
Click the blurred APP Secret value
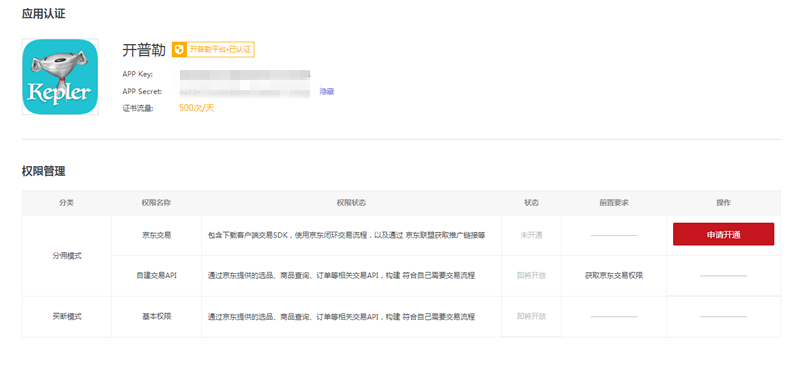pyautogui.click(x=245, y=92)
